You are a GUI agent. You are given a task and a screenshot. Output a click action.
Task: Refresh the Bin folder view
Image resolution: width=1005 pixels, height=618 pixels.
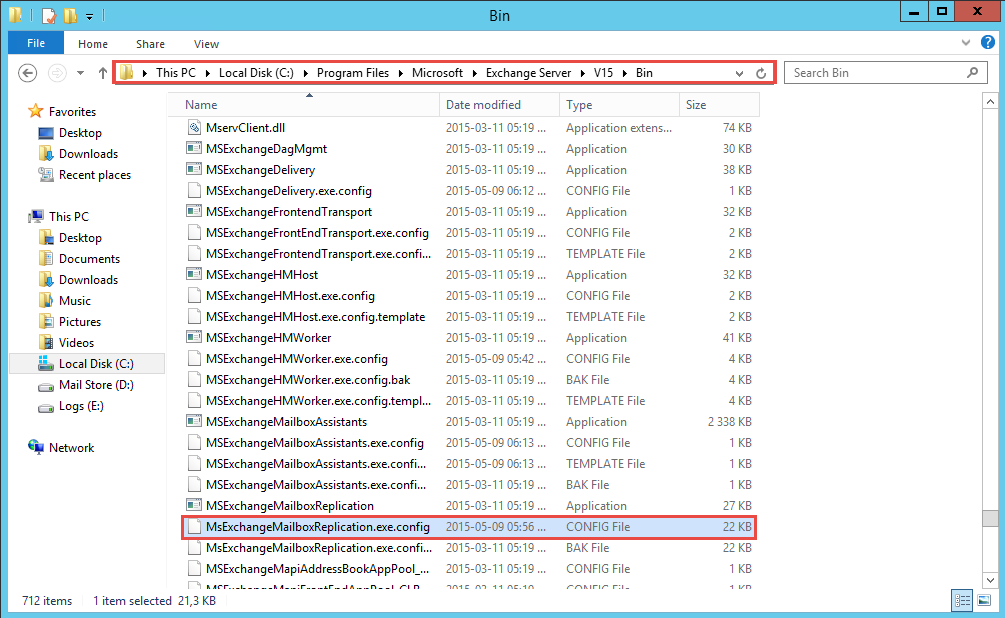point(761,73)
